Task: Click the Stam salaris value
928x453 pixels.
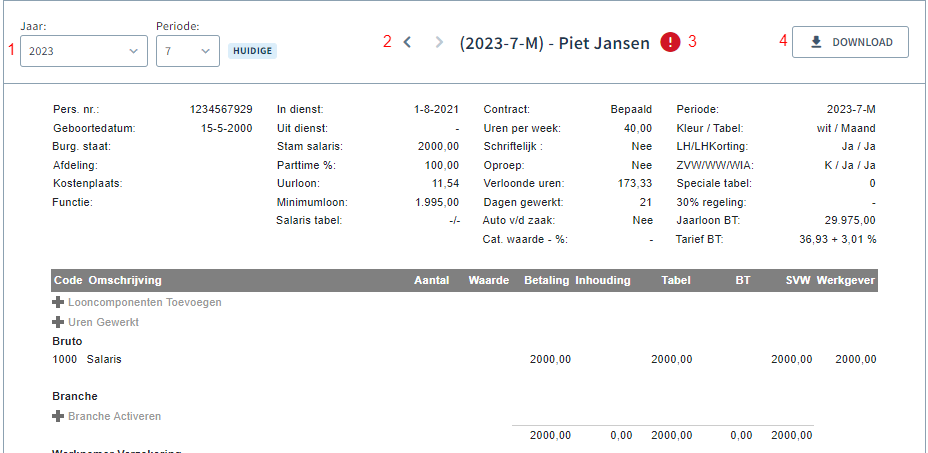Action: click(439, 146)
